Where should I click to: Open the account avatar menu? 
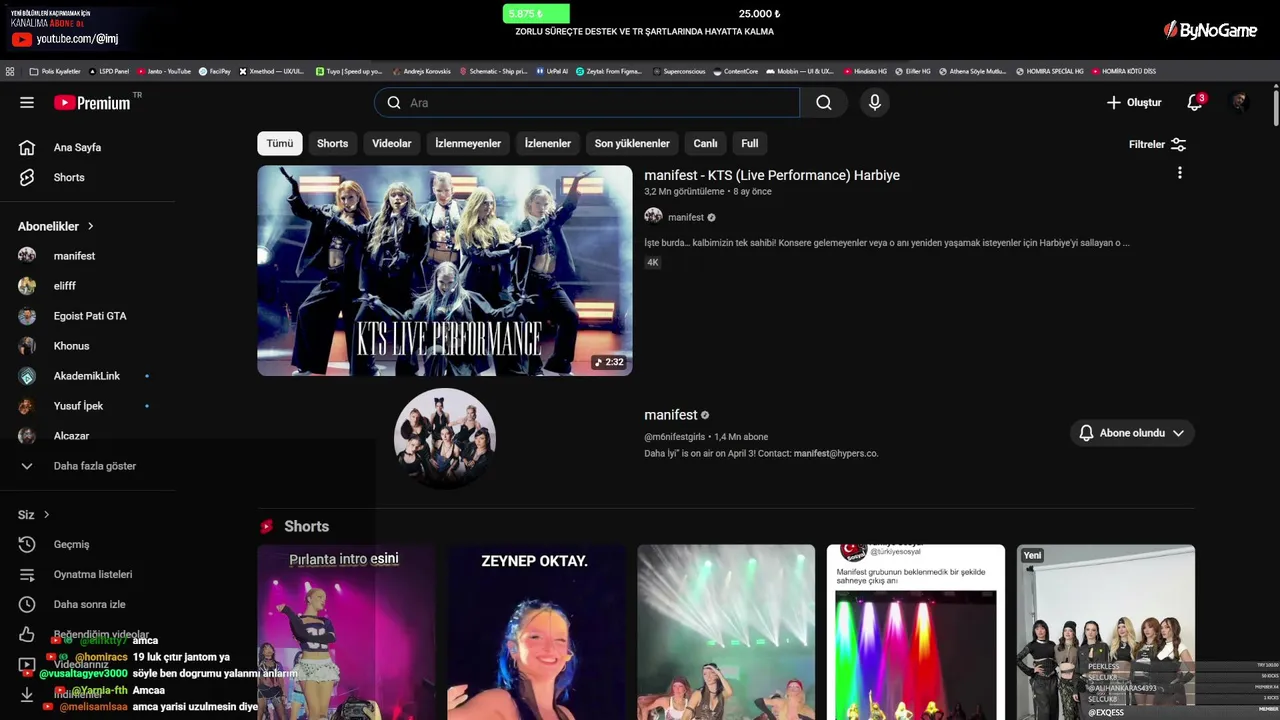coord(1240,103)
